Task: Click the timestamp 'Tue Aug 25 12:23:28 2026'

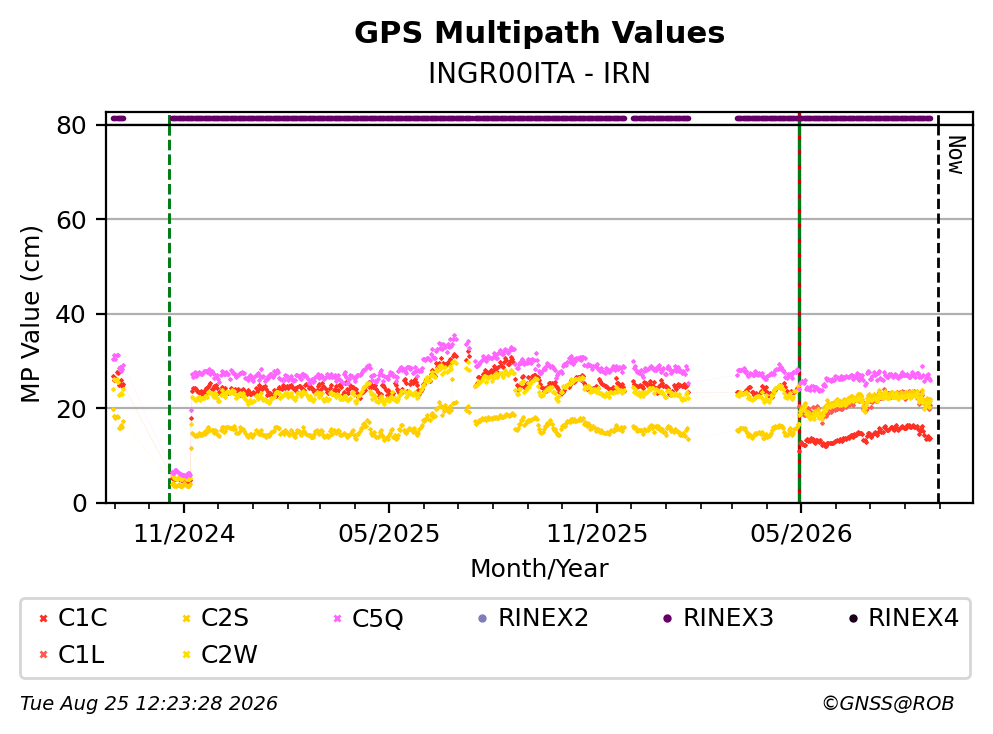Action: pos(149,704)
